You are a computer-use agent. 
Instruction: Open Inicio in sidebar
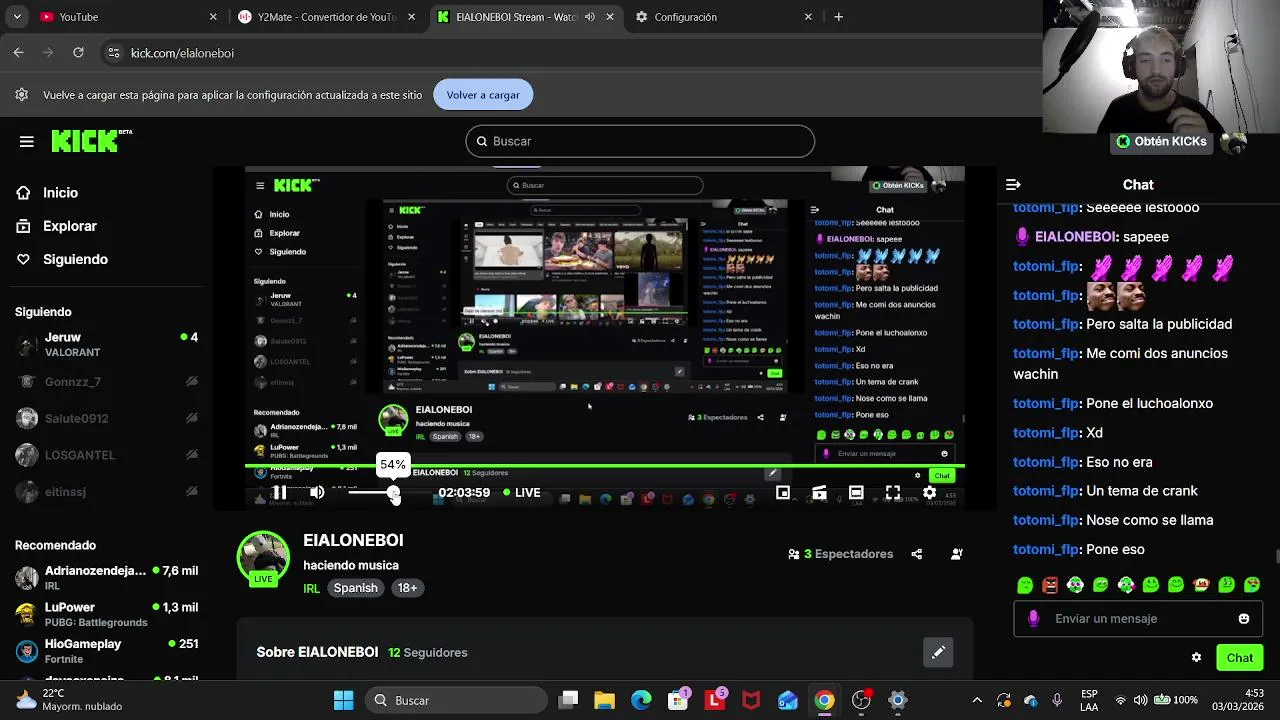(48, 193)
